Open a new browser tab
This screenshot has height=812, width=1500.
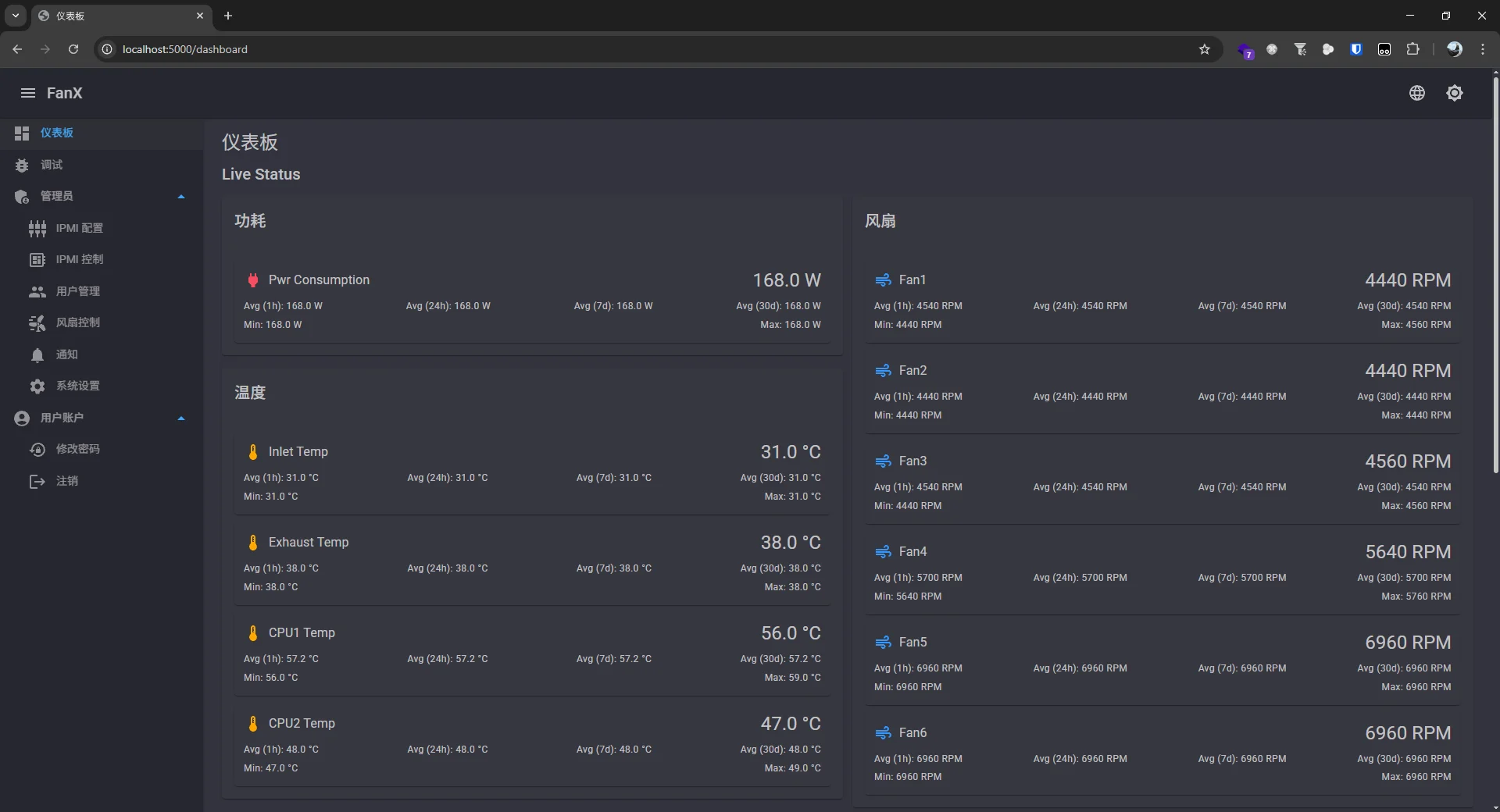[228, 16]
